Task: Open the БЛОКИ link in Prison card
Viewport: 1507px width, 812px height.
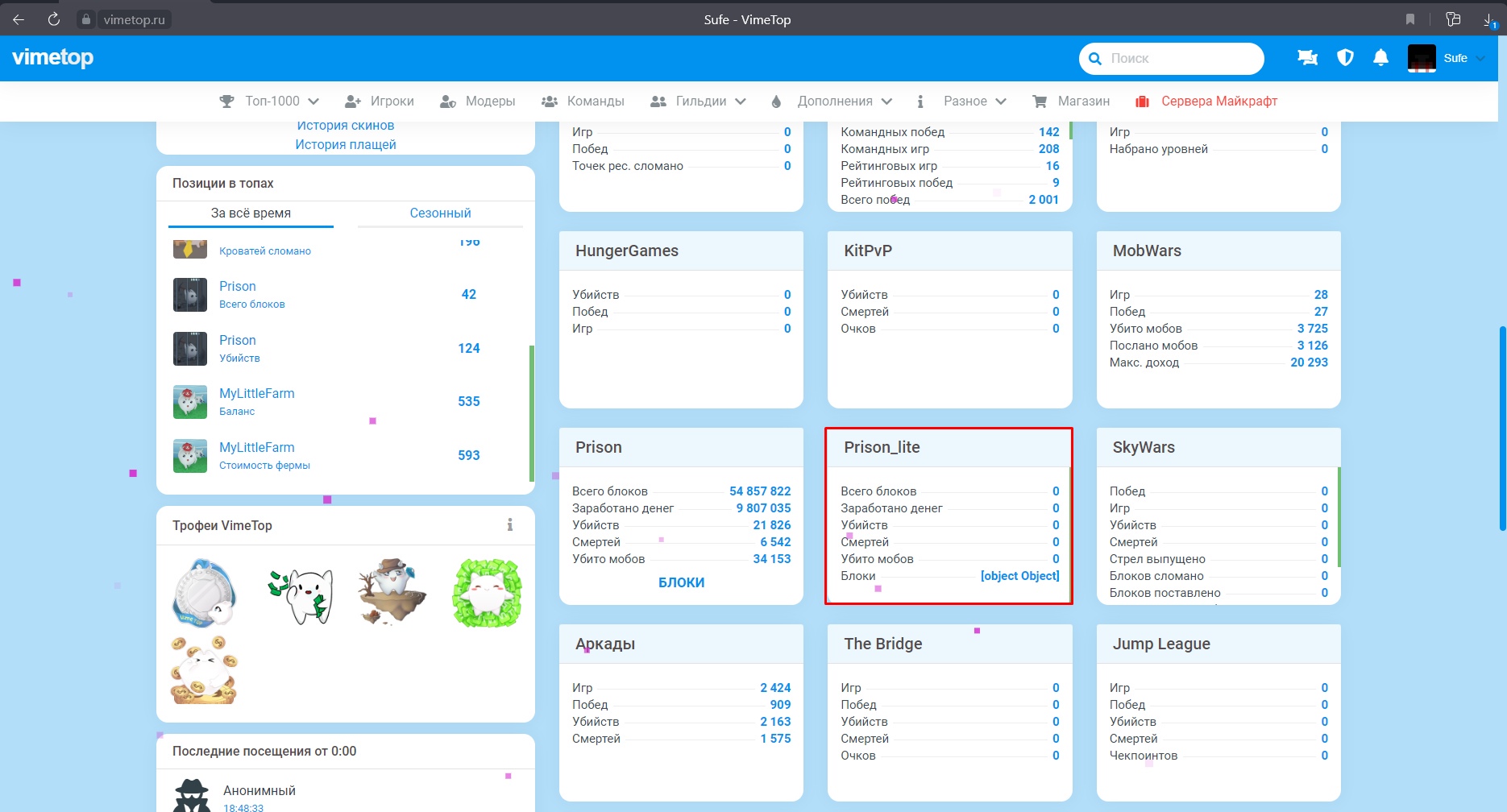Action: (x=681, y=582)
